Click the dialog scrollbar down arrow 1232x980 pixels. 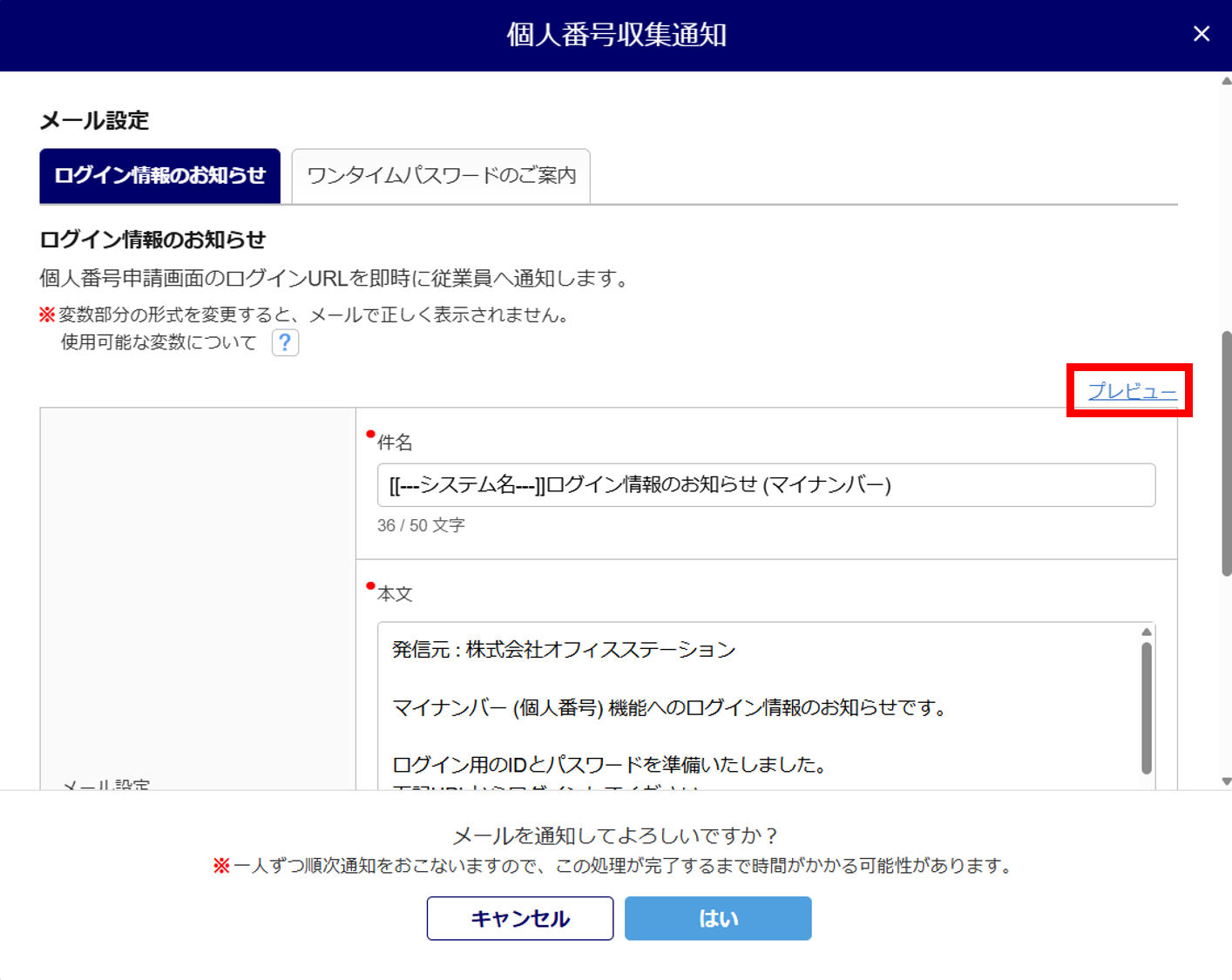(x=1226, y=781)
